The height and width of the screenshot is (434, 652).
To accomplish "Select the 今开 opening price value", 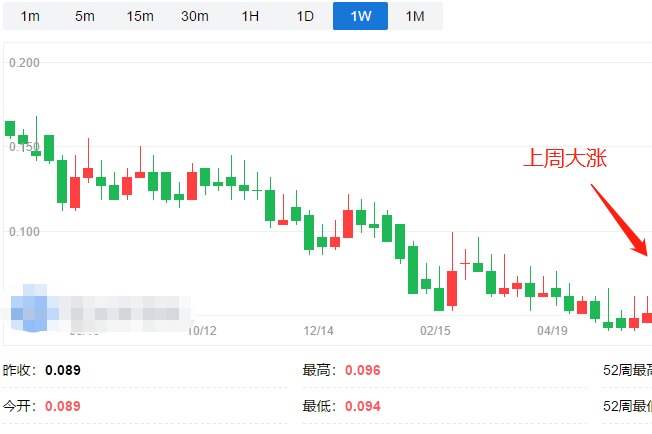I will 63,406.
